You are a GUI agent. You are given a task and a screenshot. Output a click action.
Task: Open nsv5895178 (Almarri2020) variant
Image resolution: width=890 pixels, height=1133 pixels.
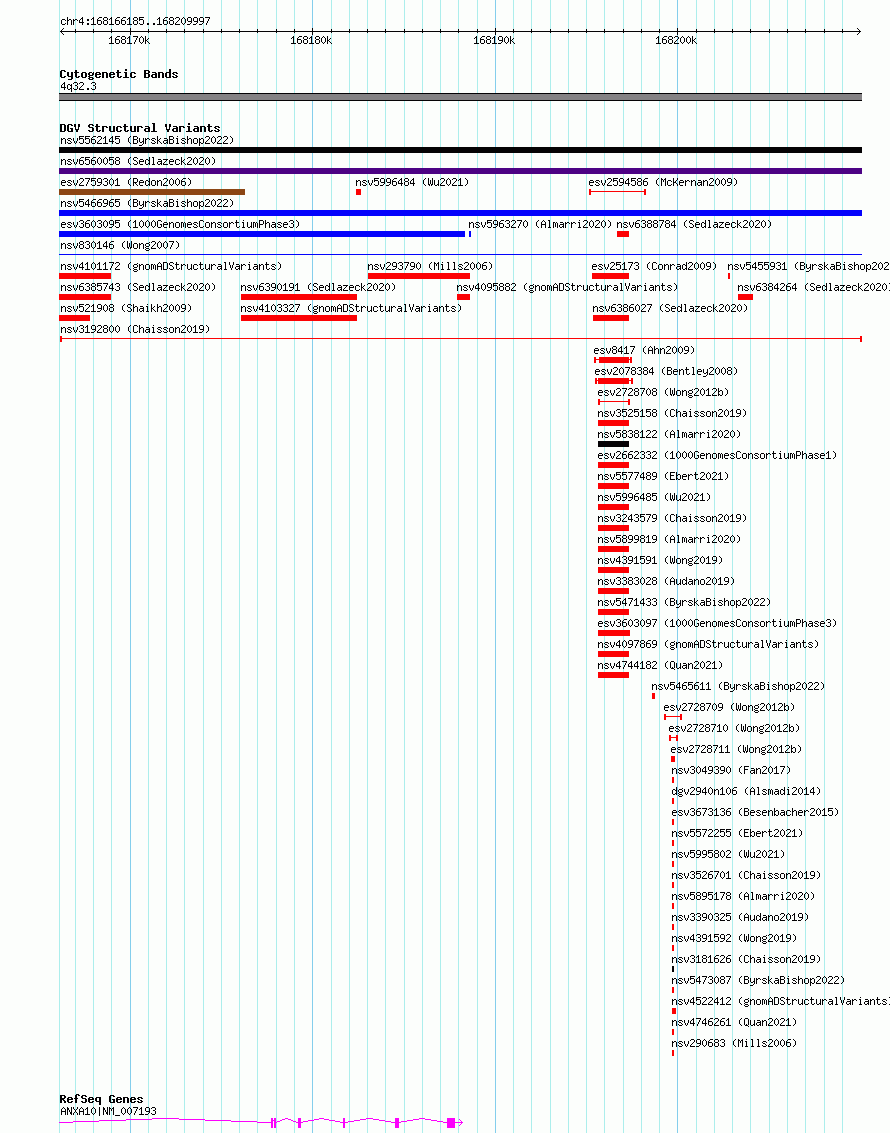[x=743, y=895]
